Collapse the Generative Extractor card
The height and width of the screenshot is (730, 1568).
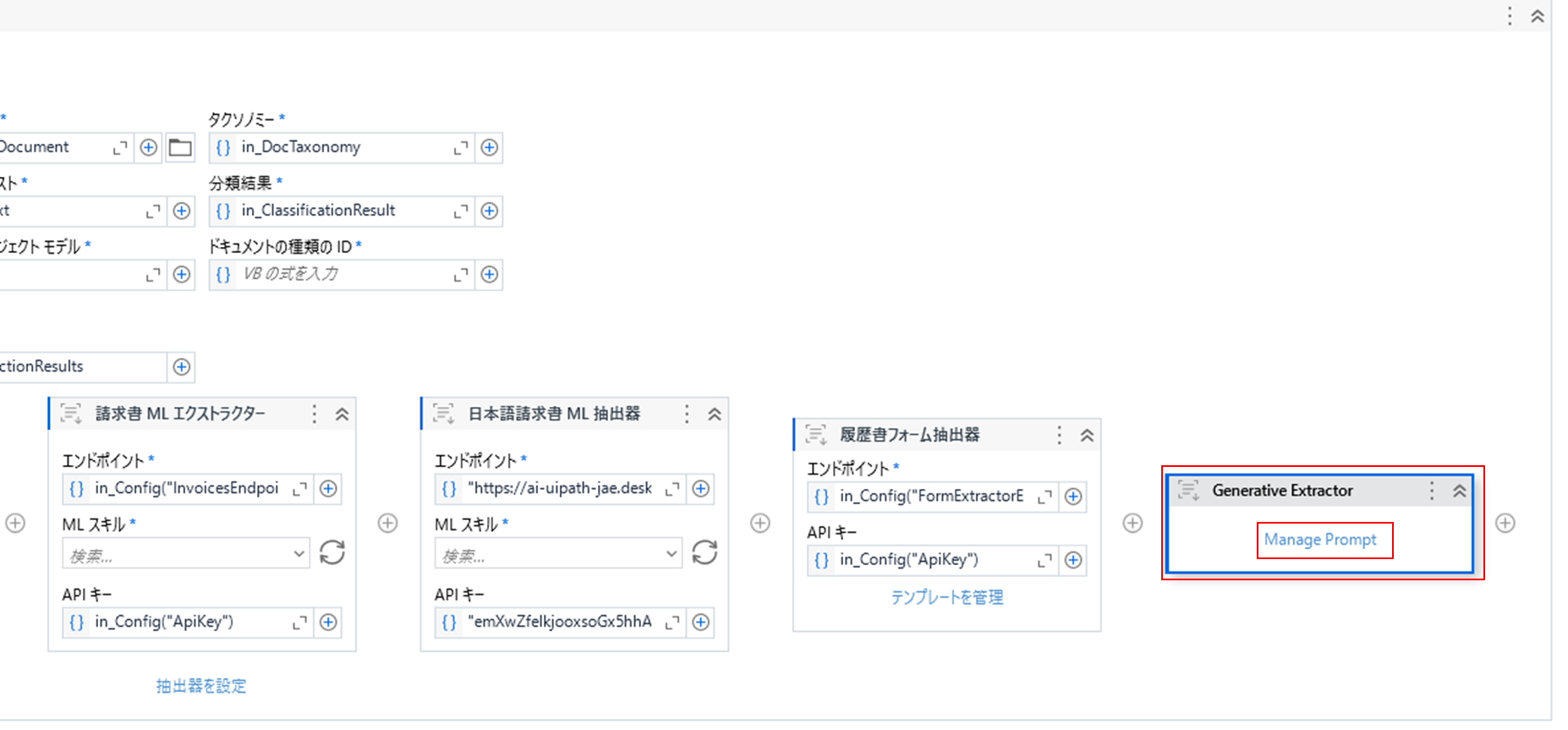pos(1459,491)
